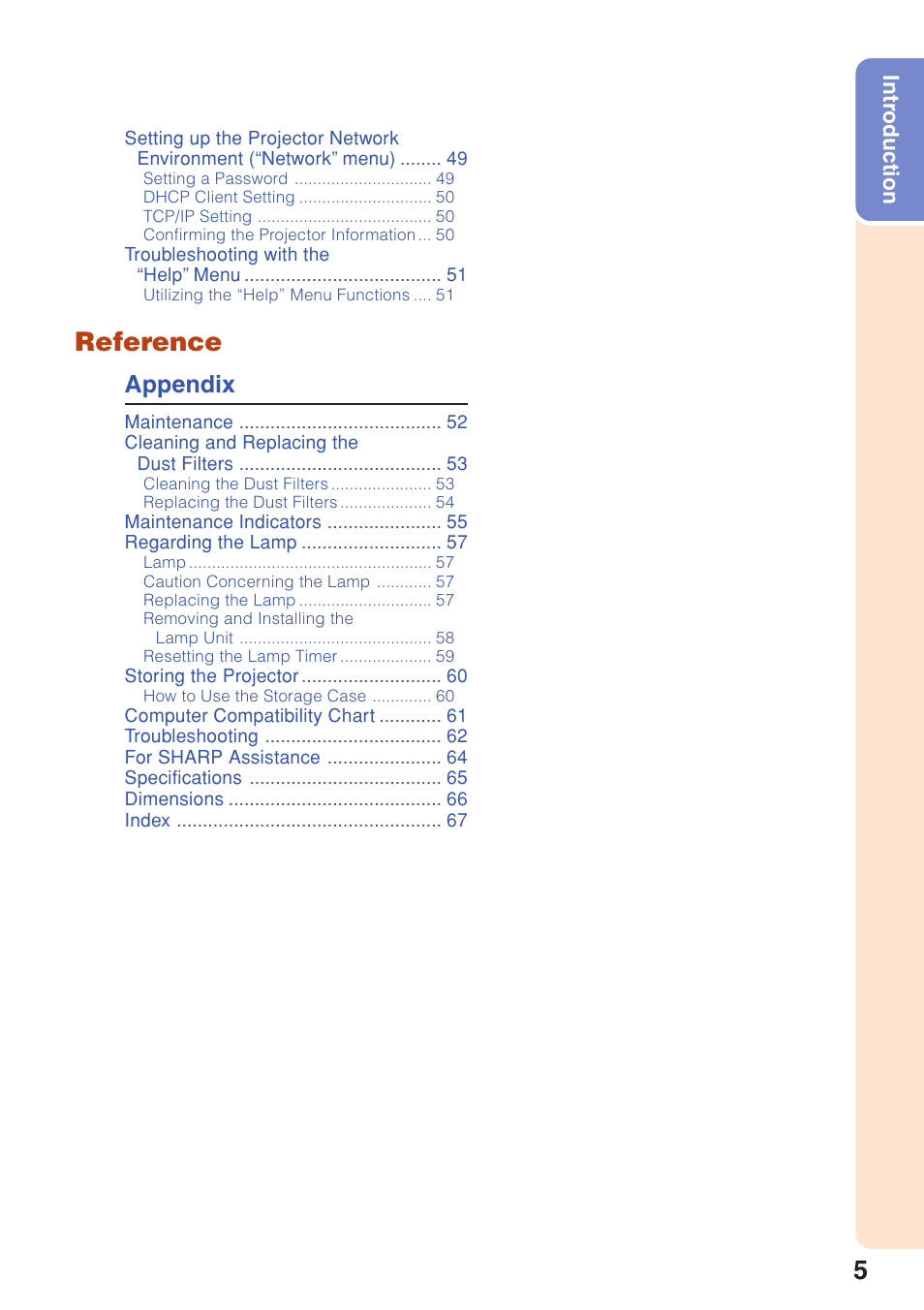Go to Replacing the Dust Filters
This screenshot has height=1310, width=924.
coord(240,503)
